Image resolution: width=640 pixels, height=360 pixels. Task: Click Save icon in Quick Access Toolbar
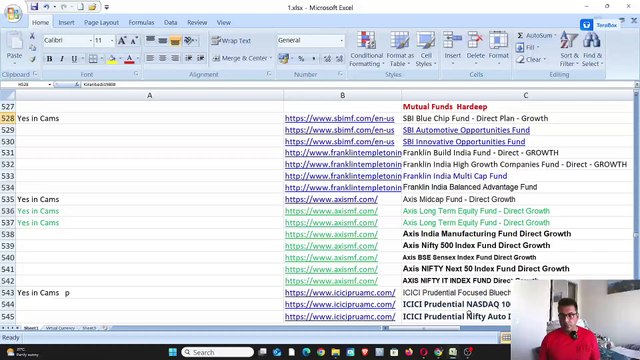pyautogui.click(x=34, y=7)
